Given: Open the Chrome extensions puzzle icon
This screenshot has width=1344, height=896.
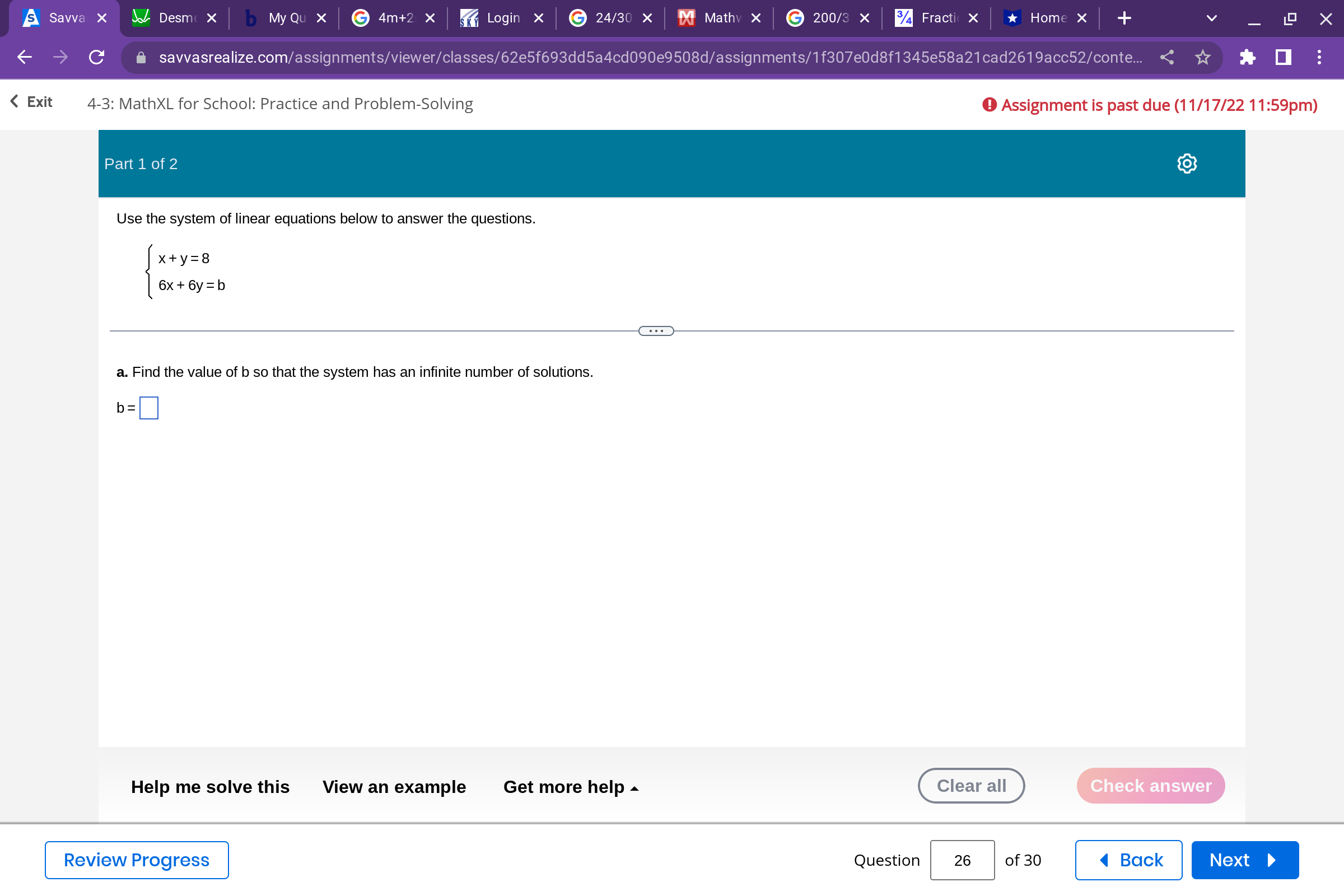Looking at the screenshot, I should point(1247,57).
